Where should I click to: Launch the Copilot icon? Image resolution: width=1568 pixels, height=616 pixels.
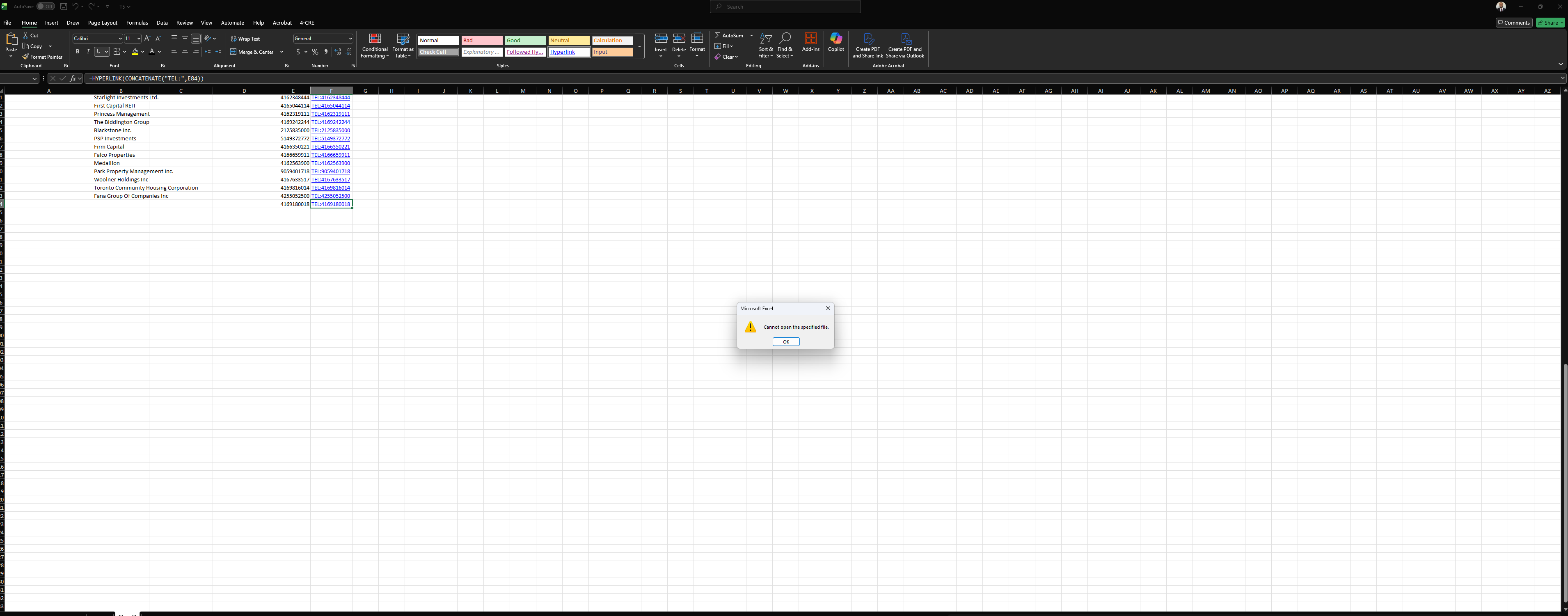[836, 38]
